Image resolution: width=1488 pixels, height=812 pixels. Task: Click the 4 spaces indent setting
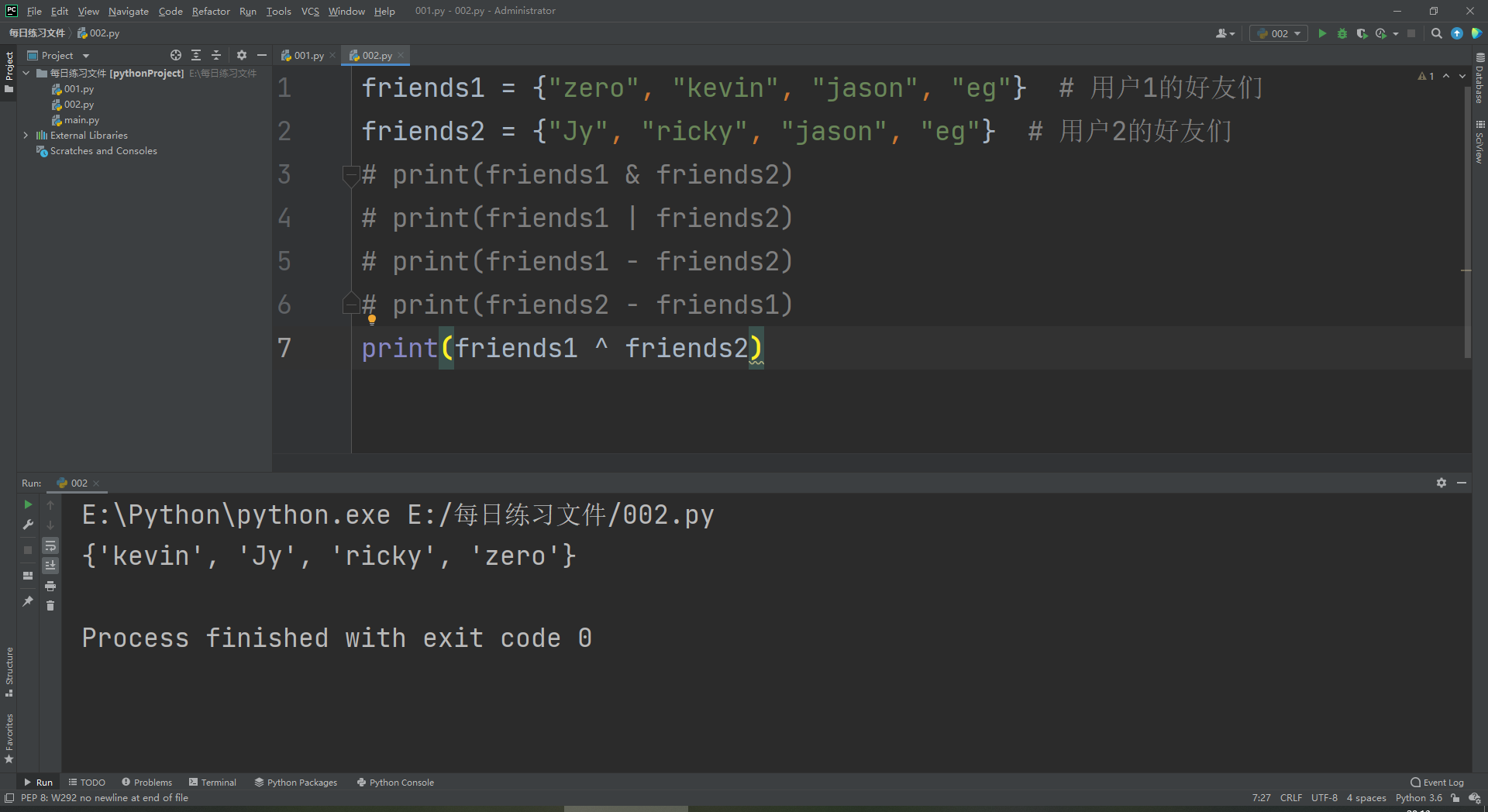coord(1366,798)
